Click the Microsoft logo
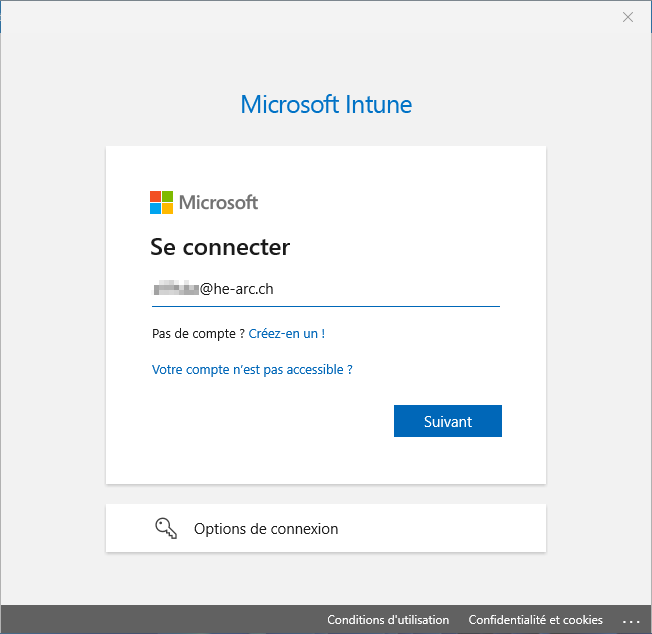Image resolution: width=652 pixels, height=634 pixels. 203,202
